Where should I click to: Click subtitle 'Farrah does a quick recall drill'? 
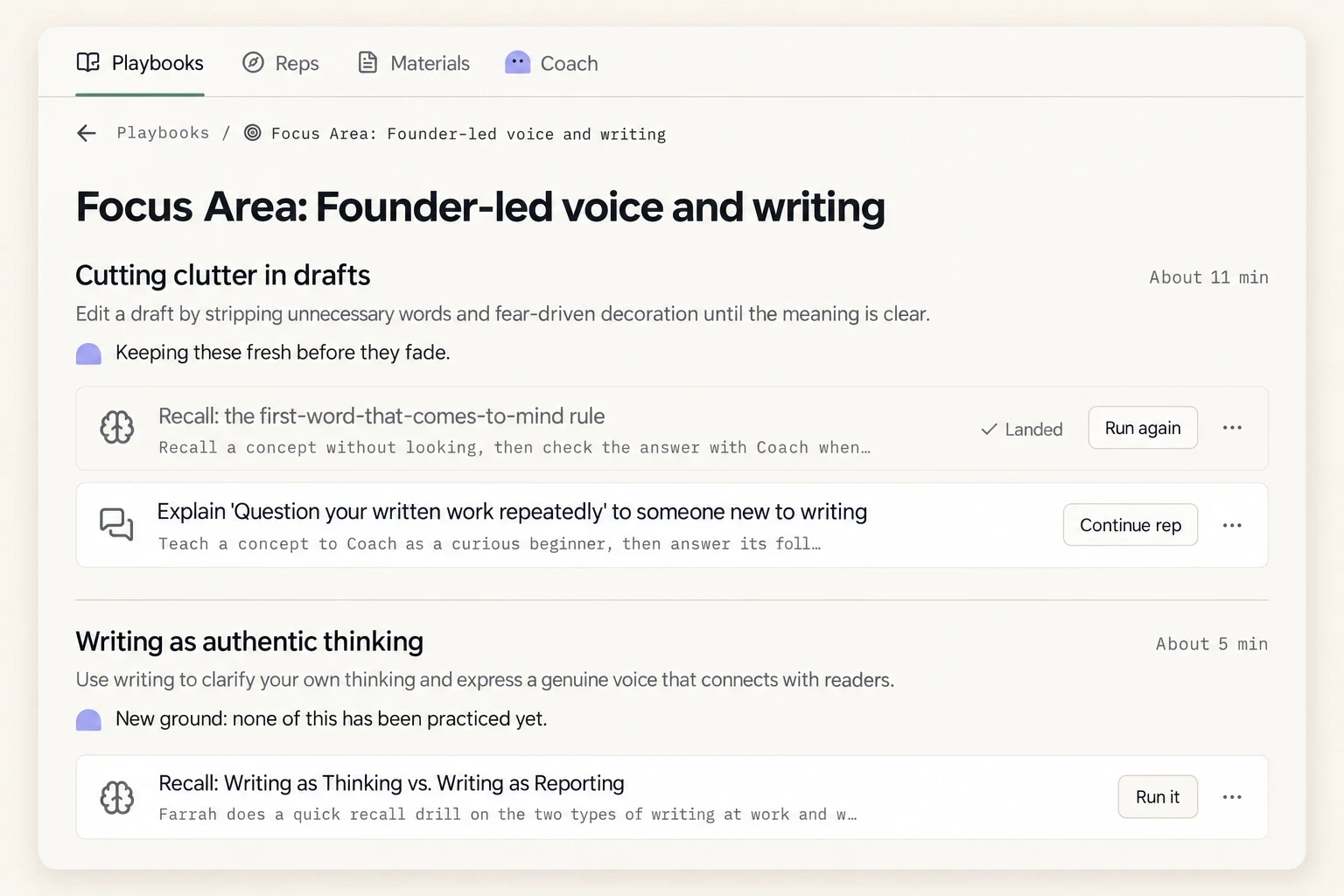coord(507,815)
